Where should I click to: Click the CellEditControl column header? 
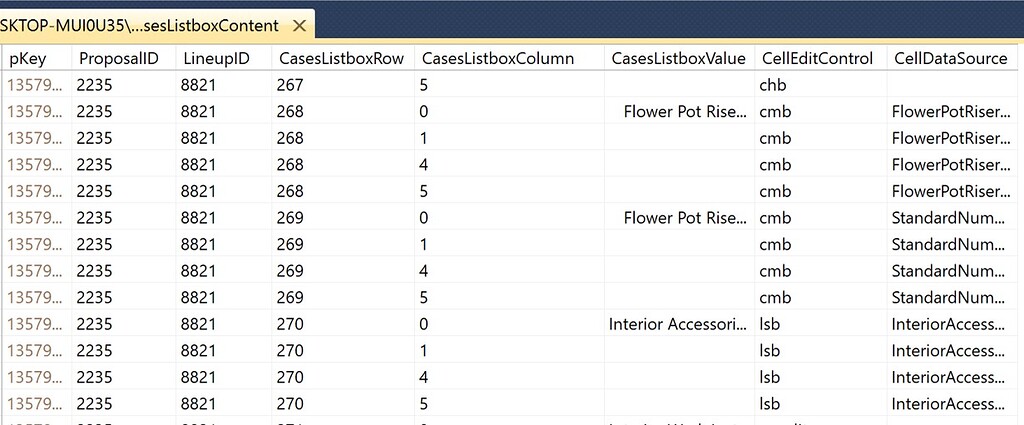point(816,58)
